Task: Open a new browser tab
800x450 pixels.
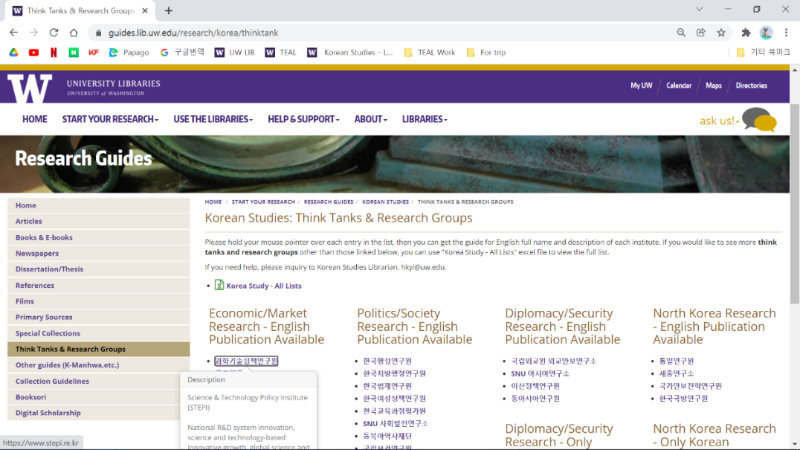Action: click(x=169, y=10)
